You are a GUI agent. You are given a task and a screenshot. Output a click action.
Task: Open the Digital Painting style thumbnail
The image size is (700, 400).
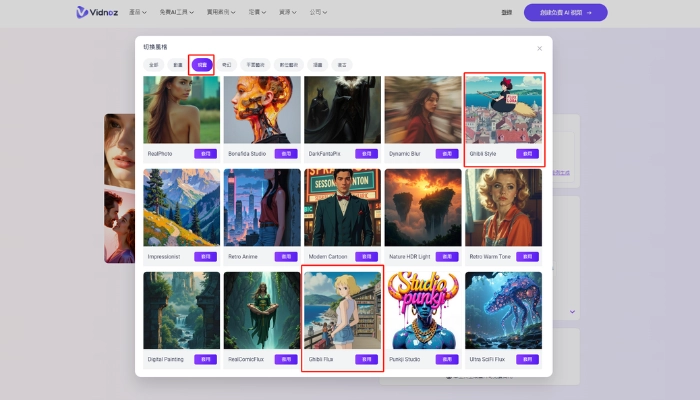182,310
